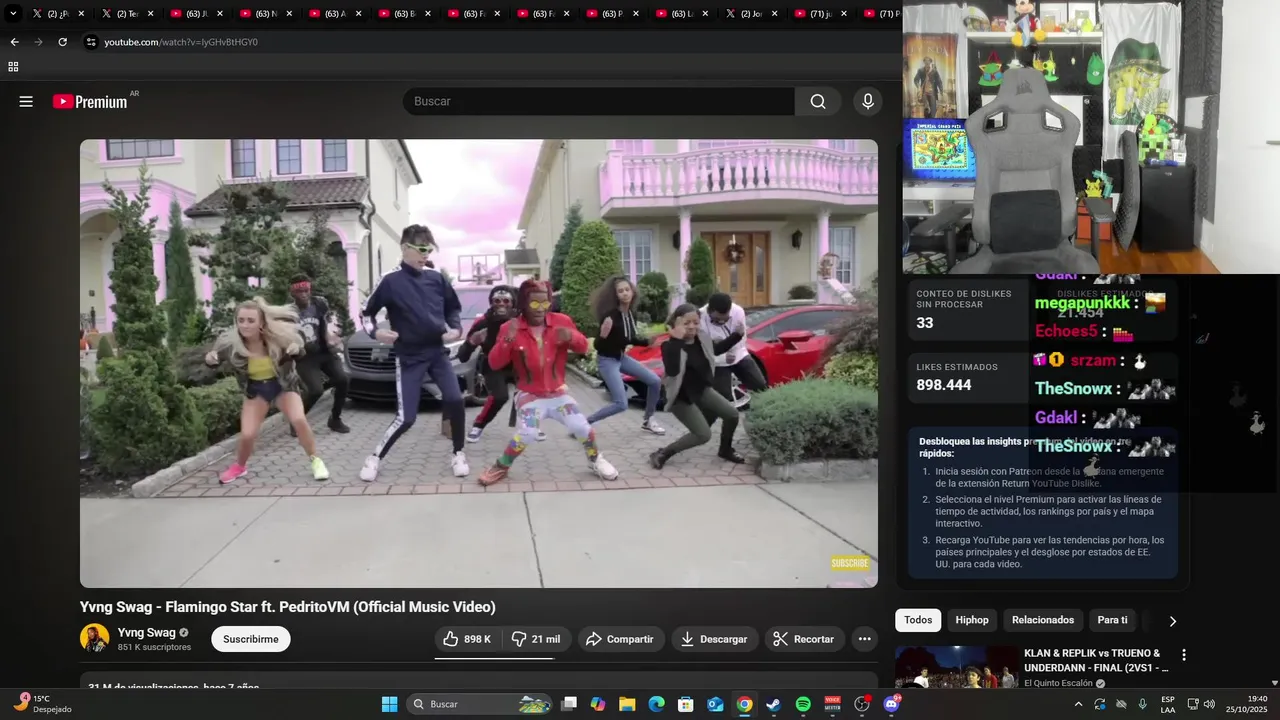Switch to the (63) N YouTube tab

coord(265,14)
